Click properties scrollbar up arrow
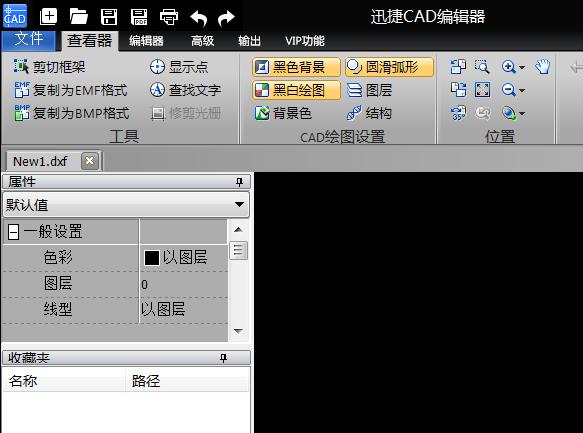583x433 pixels. [238, 230]
